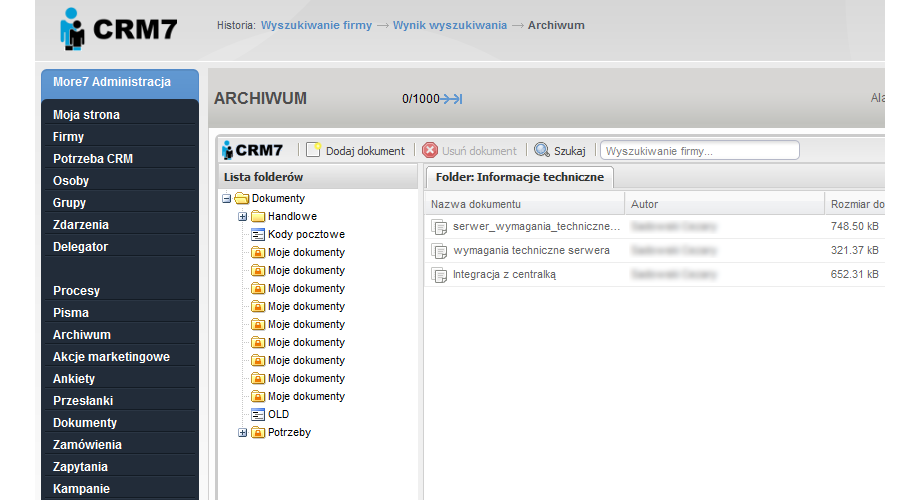
Task: Click the red Usuń dokument icon
Action: coord(430,150)
